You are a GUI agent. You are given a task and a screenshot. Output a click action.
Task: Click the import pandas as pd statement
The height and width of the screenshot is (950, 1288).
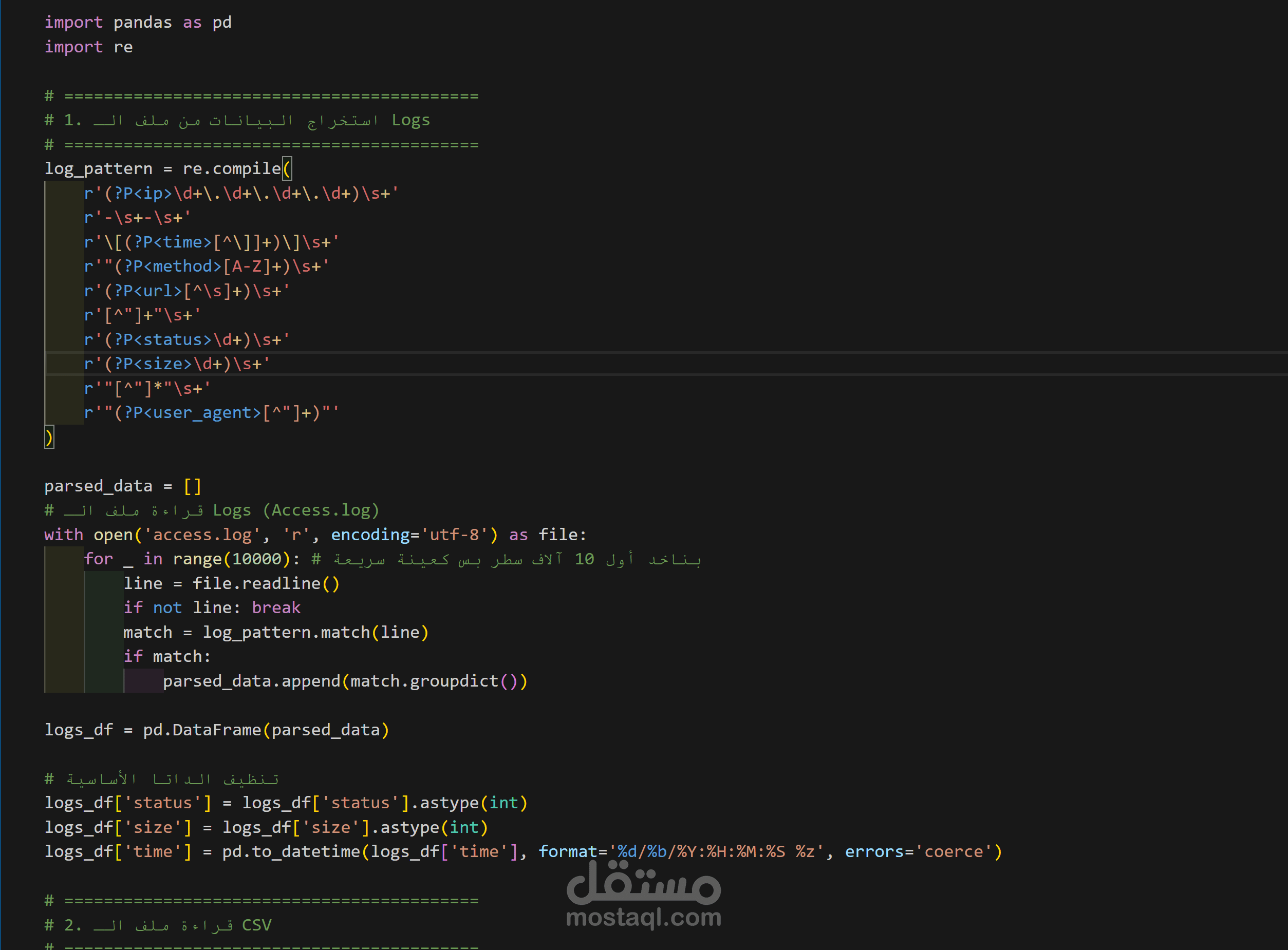point(138,23)
